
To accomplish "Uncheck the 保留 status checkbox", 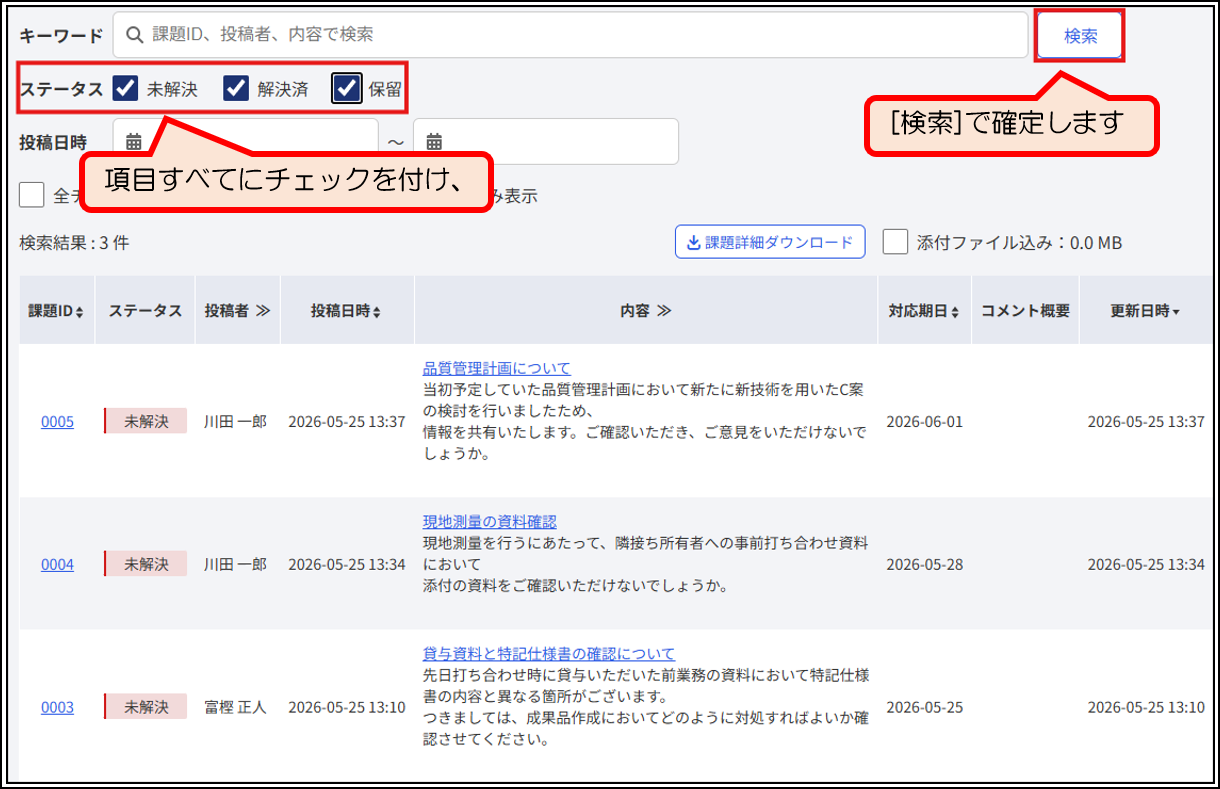I will pos(347,89).
